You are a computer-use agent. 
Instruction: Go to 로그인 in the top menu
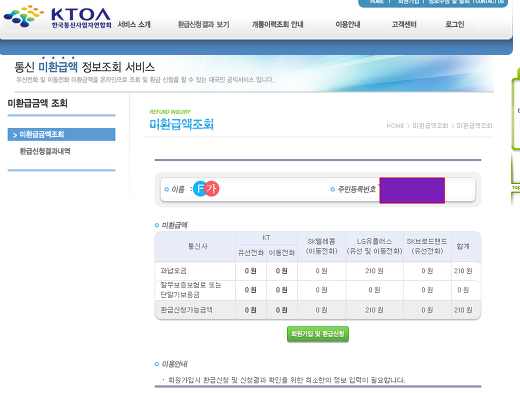(455, 24)
